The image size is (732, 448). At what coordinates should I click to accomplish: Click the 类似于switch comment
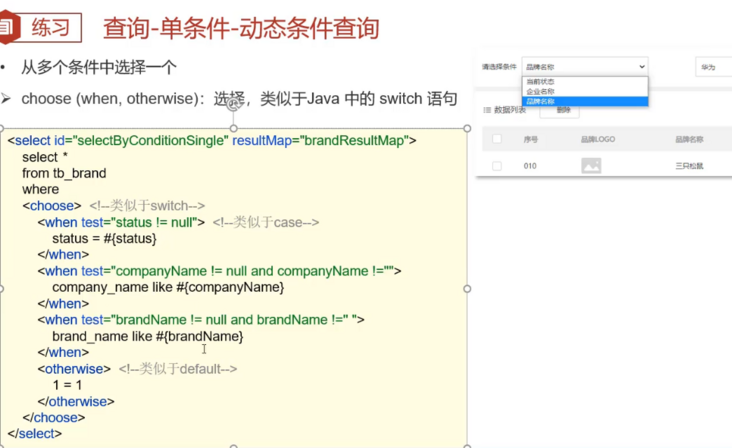(x=147, y=206)
